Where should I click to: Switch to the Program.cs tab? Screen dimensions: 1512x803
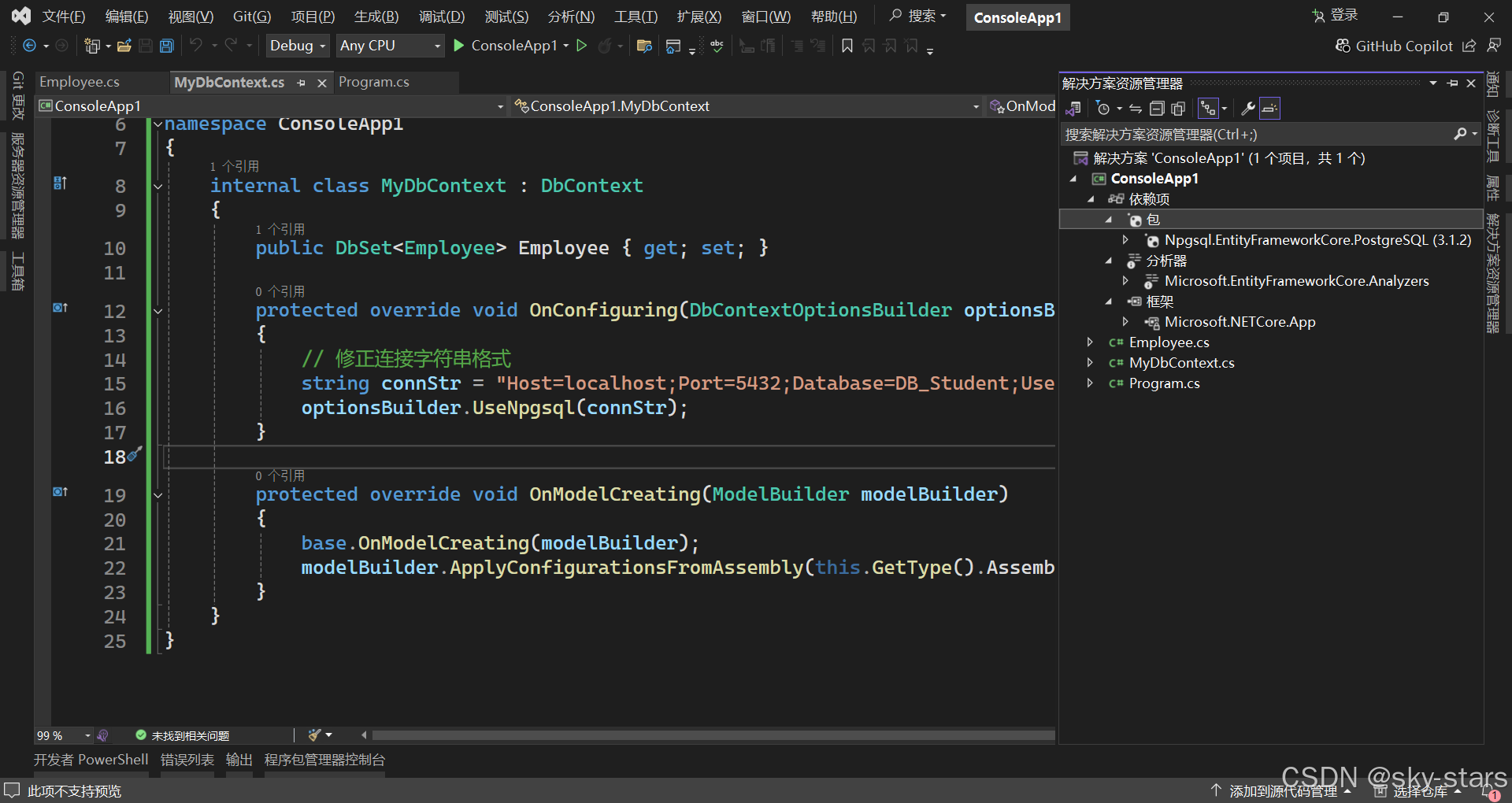(x=374, y=83)
